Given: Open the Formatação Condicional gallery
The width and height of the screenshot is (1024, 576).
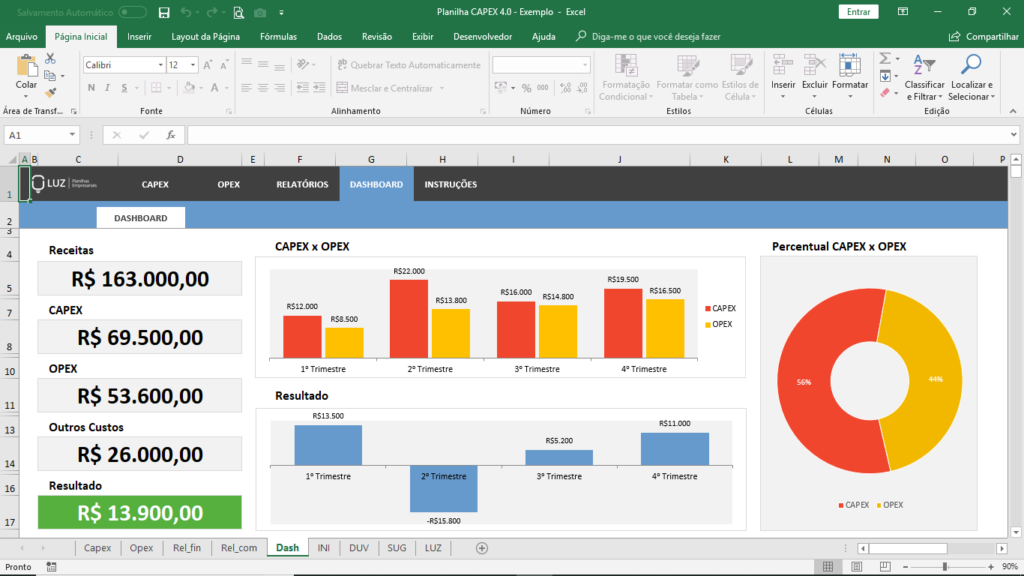Looking at the screenshot, I should click(x=628, y=80).
